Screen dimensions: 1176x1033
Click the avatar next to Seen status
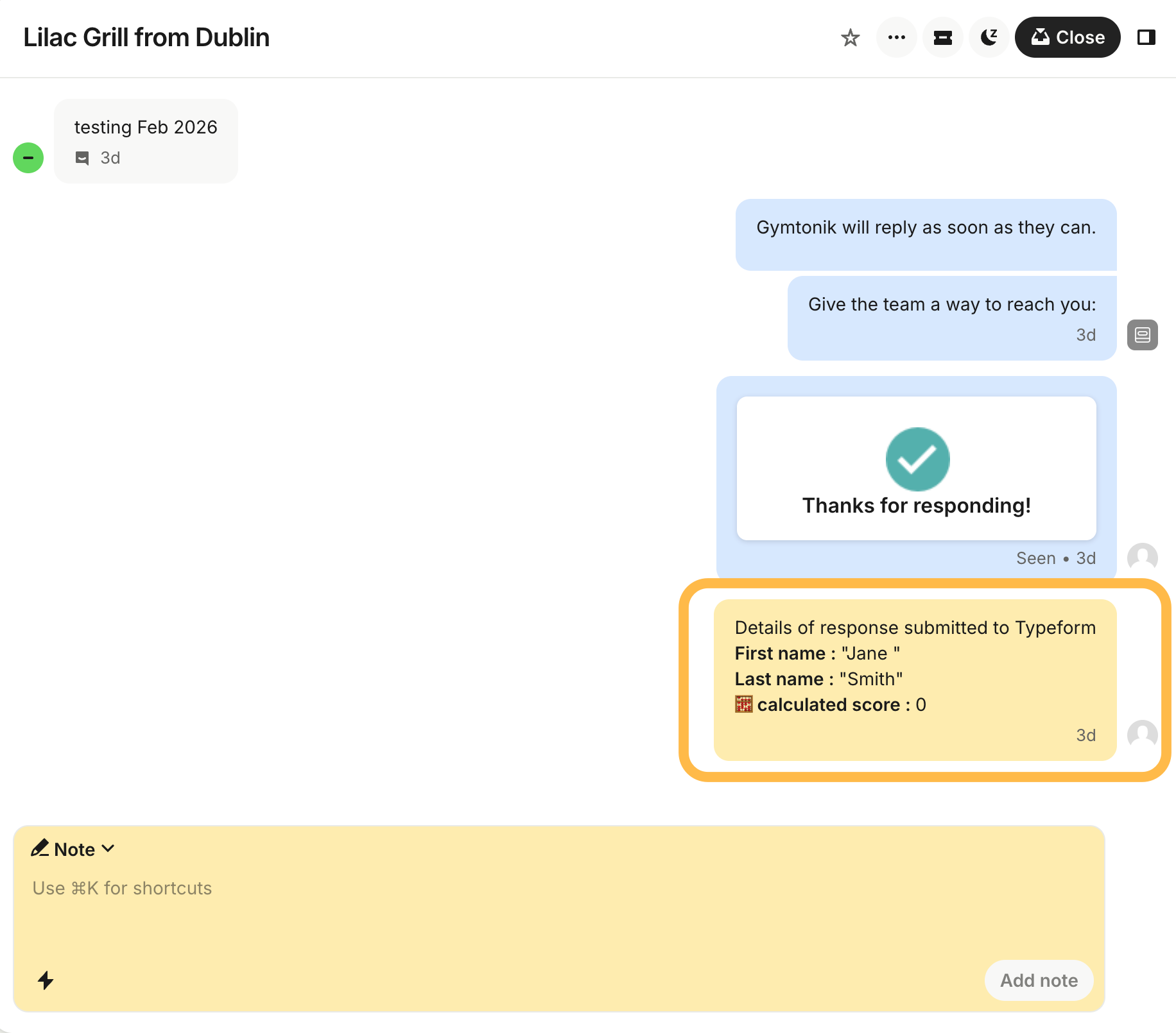coord(1142,558)
